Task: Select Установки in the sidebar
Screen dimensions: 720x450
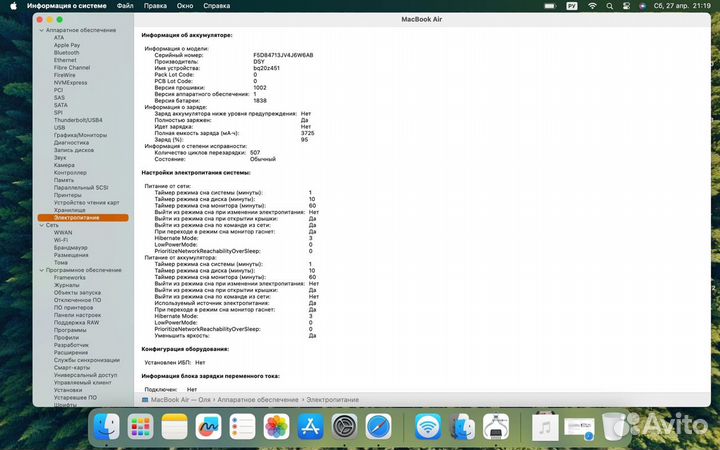Action: click(x=68, y=390)
